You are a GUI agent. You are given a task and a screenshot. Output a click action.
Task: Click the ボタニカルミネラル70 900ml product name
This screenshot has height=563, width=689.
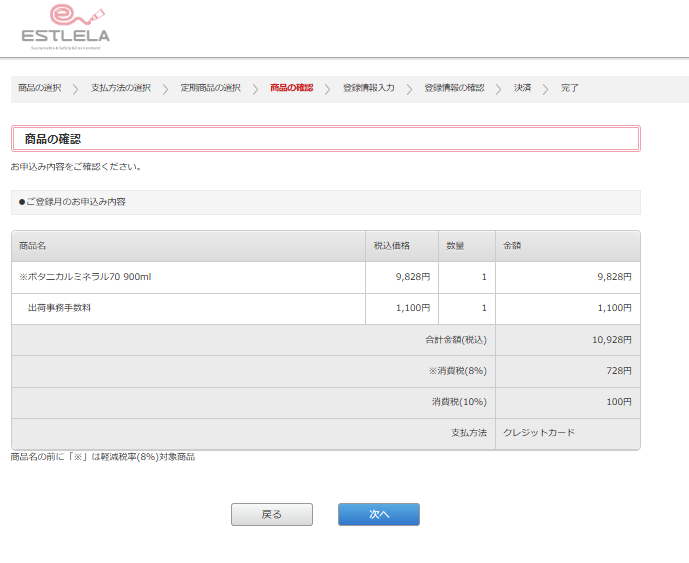[x=85, y=277]
